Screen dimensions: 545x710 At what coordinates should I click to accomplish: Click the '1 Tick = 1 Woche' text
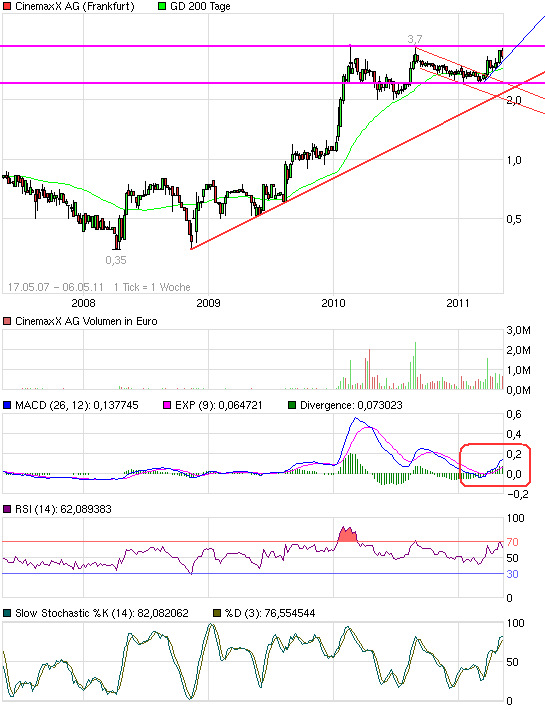152,287
